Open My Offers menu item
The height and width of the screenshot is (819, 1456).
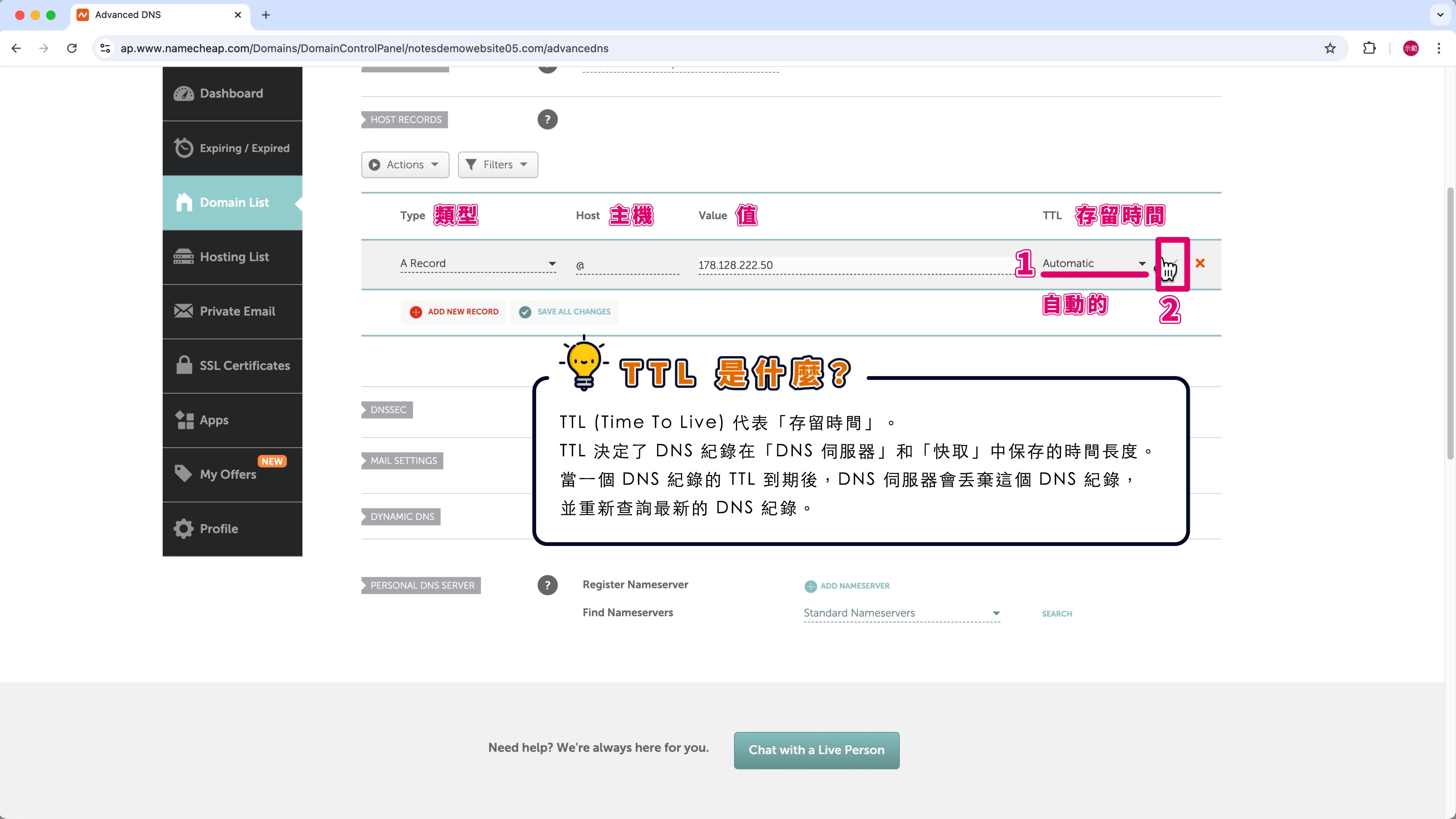[228, 474]
